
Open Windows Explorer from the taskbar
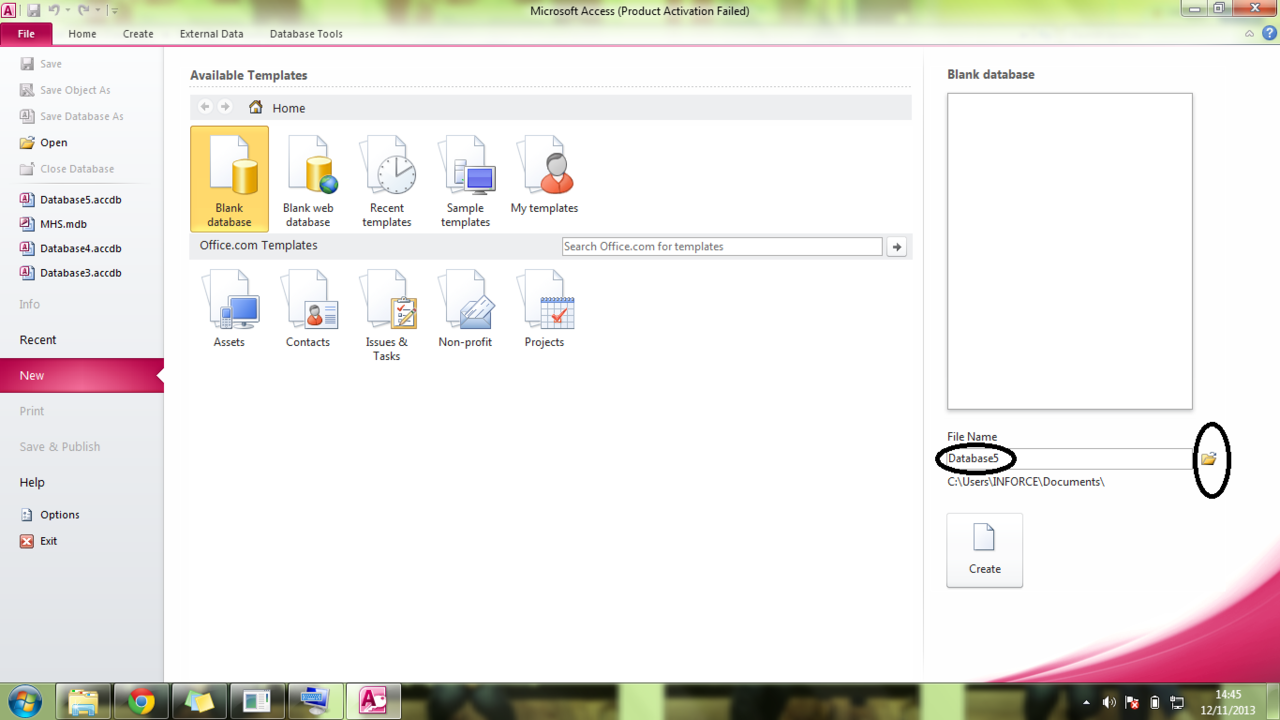click(x=83, y=701)
